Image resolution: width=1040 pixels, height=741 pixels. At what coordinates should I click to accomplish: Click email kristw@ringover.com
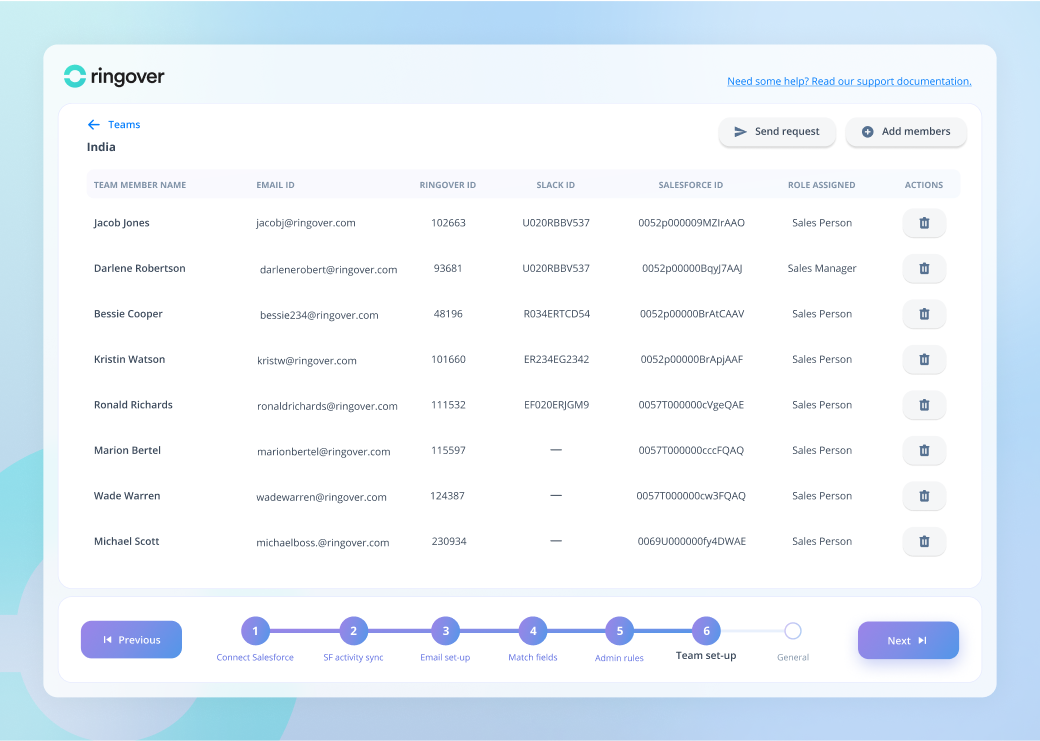(306, 361)
